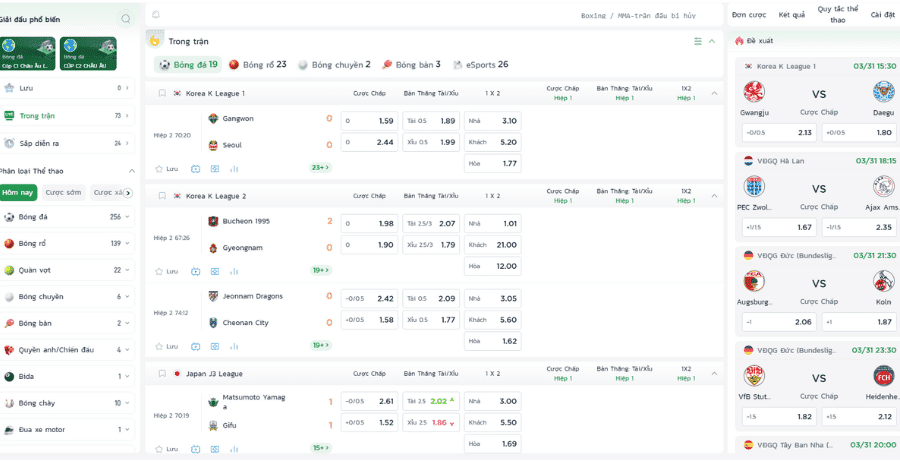Select the Cược sớm tab
900x462 pixels.
click(63, 193)
